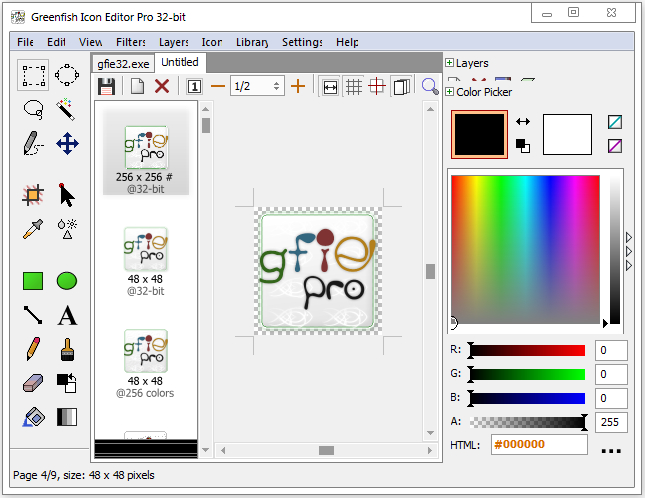Click the top triangle beside color map

point(629,237)
